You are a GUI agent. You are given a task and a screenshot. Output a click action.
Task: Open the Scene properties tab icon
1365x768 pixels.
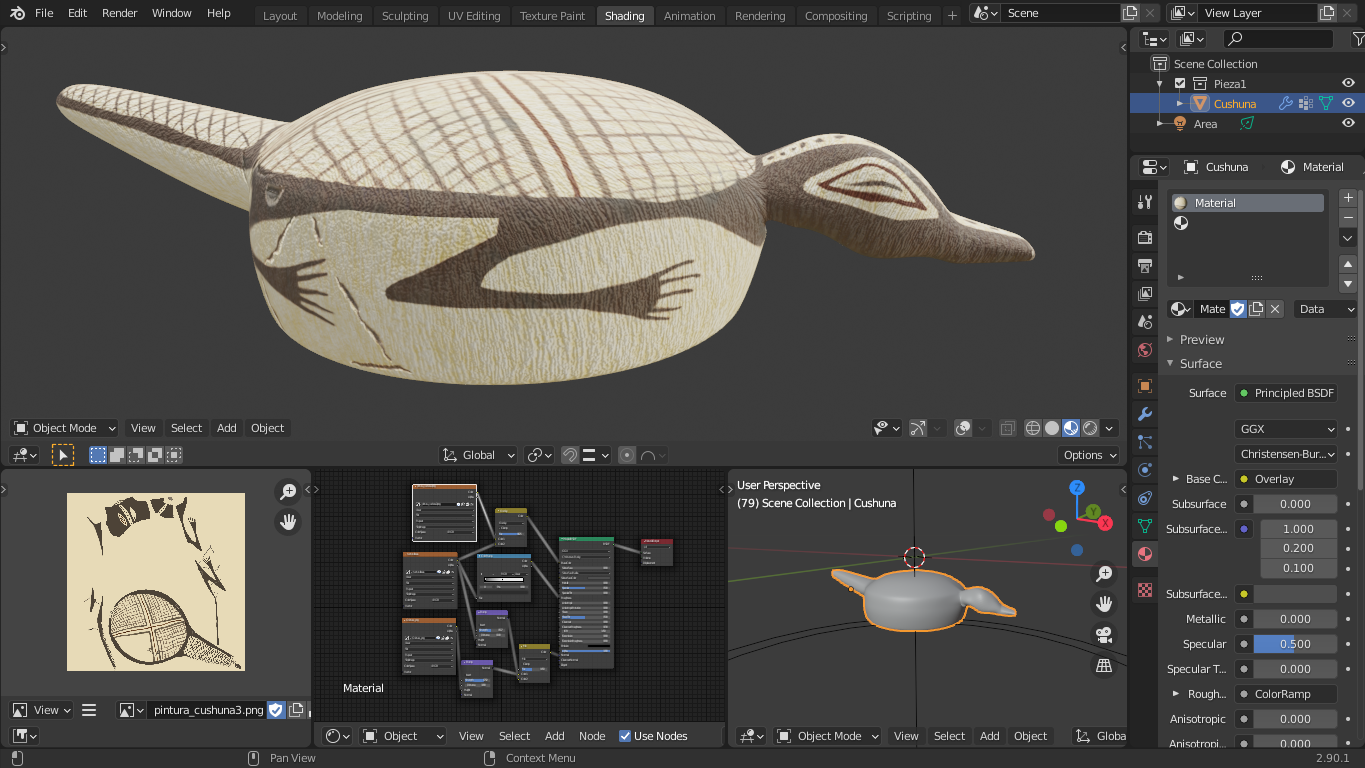coord(1145,322)
